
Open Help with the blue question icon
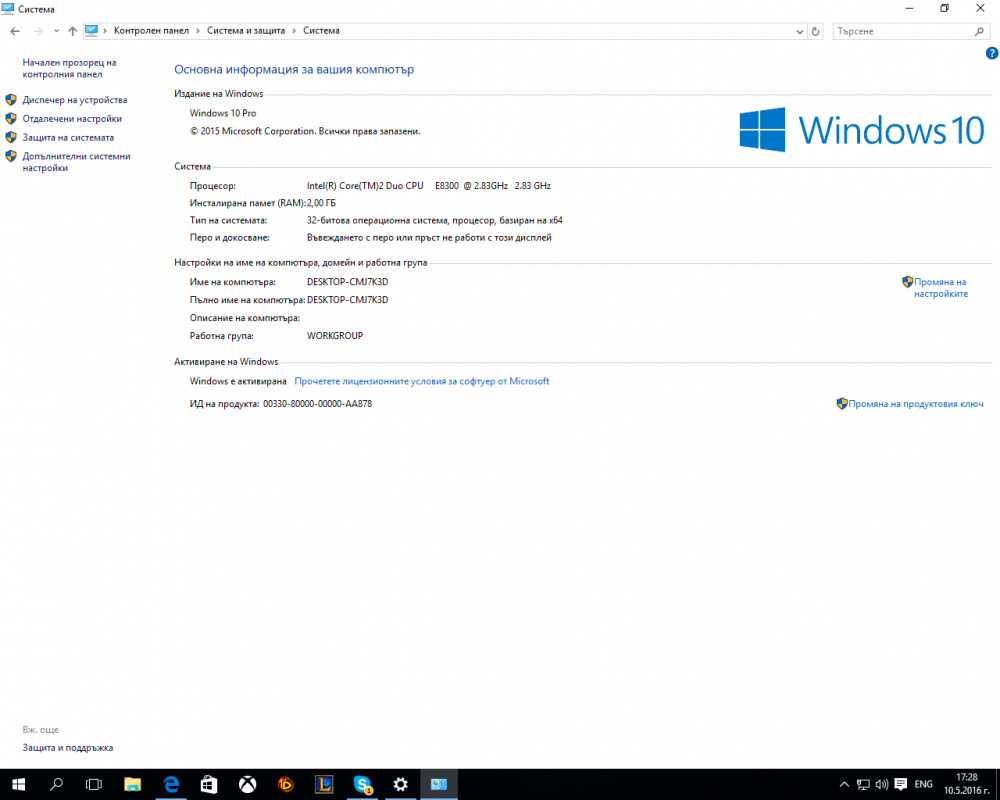click(992, 54)
